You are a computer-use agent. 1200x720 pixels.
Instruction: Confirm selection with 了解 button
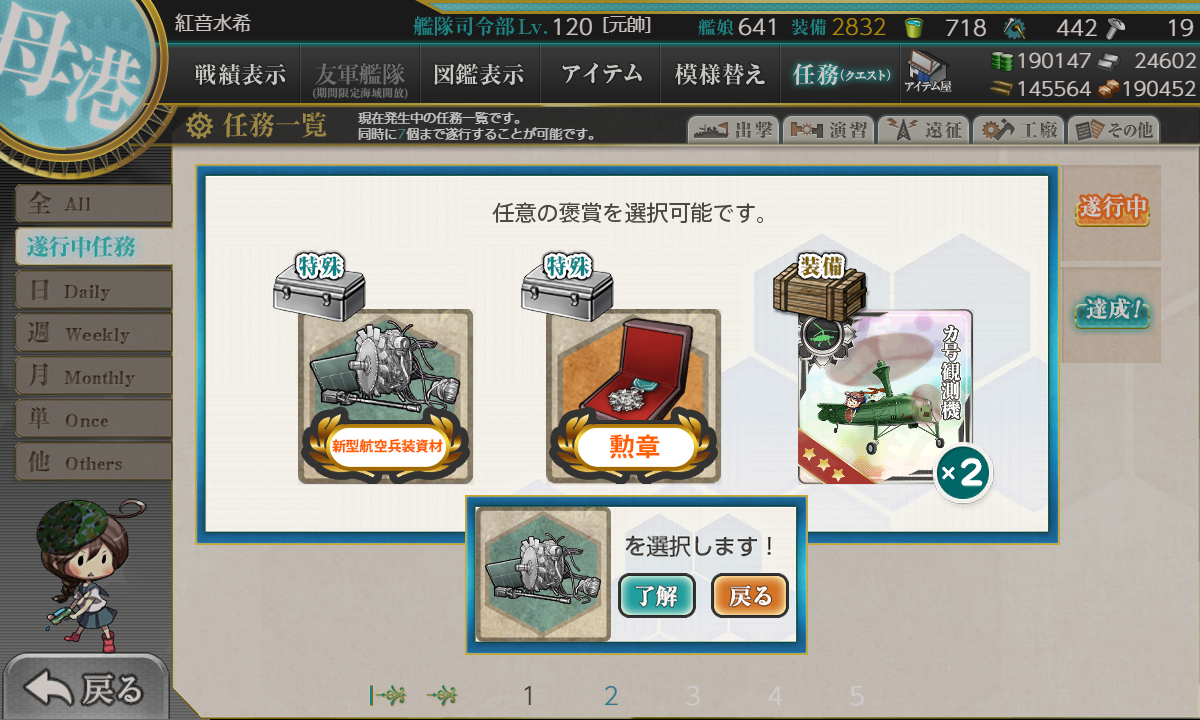click(657, 596)
